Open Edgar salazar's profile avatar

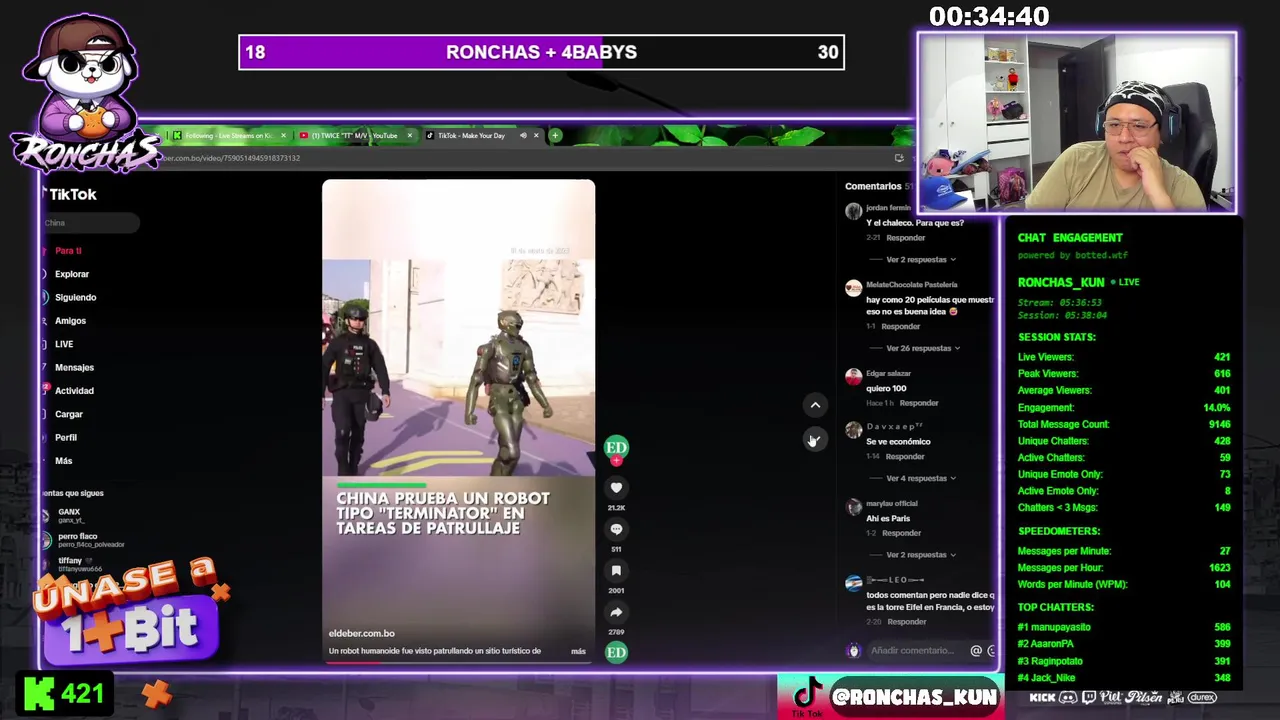tap(853, 377)
